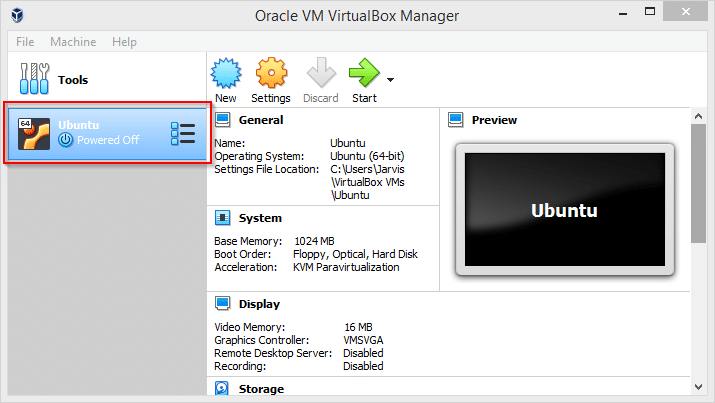Click the Preview panel icon

point(457,120)
